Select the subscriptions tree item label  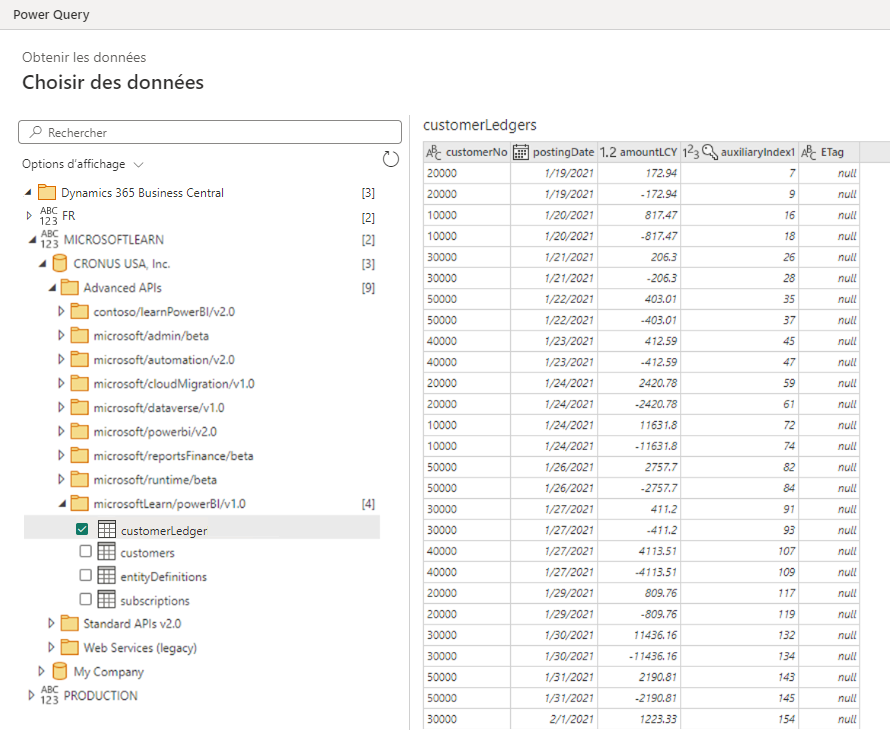tap(155, 600)
